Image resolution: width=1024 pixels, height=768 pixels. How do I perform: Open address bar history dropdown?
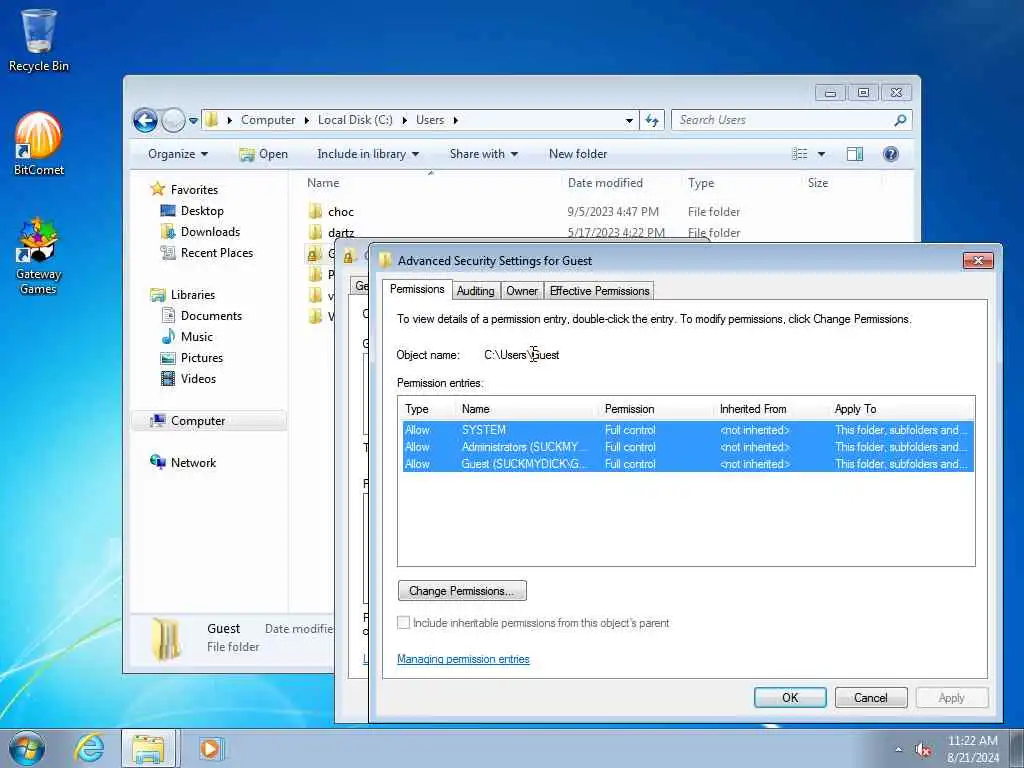pos(629,121)
